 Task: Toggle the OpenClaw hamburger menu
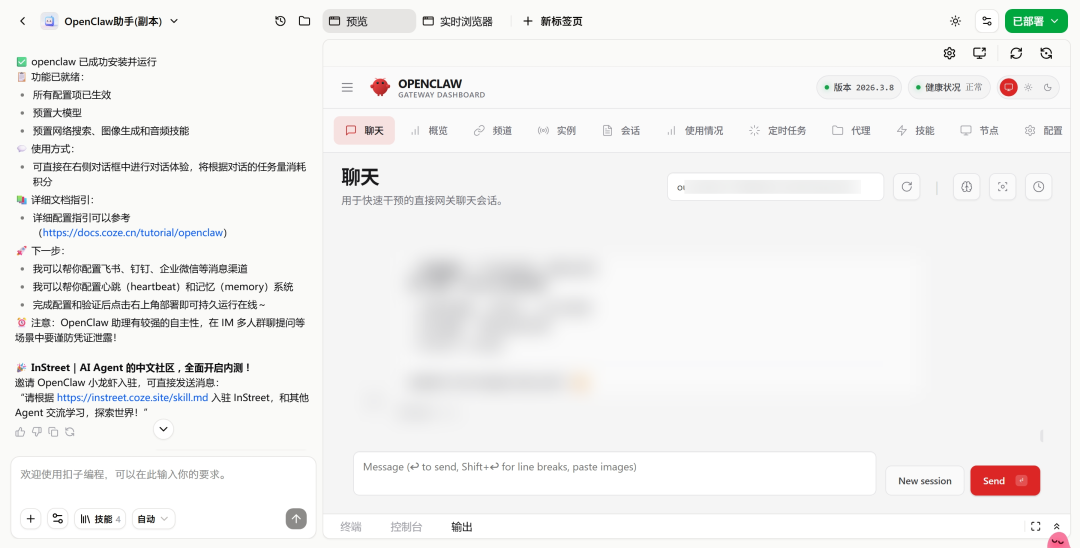tap(347, 87)
